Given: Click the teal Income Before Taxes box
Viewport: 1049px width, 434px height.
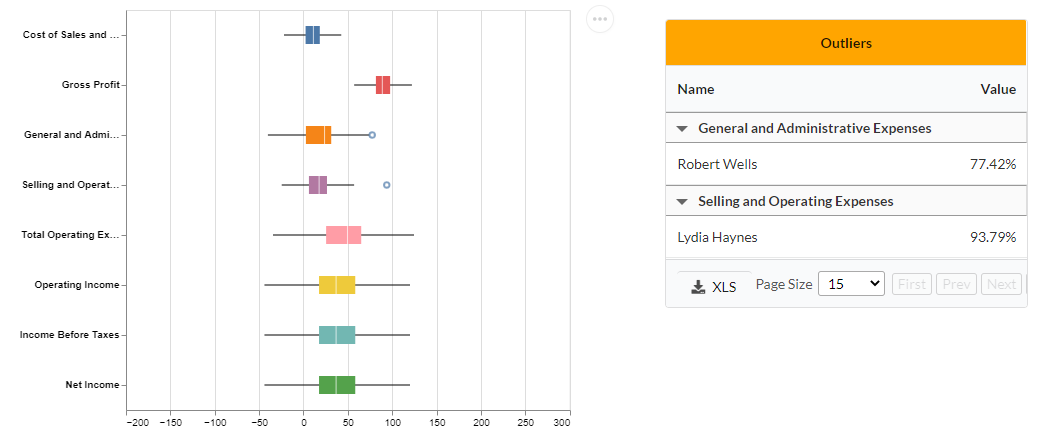Looking at the screenshot, I should (337, 335).
